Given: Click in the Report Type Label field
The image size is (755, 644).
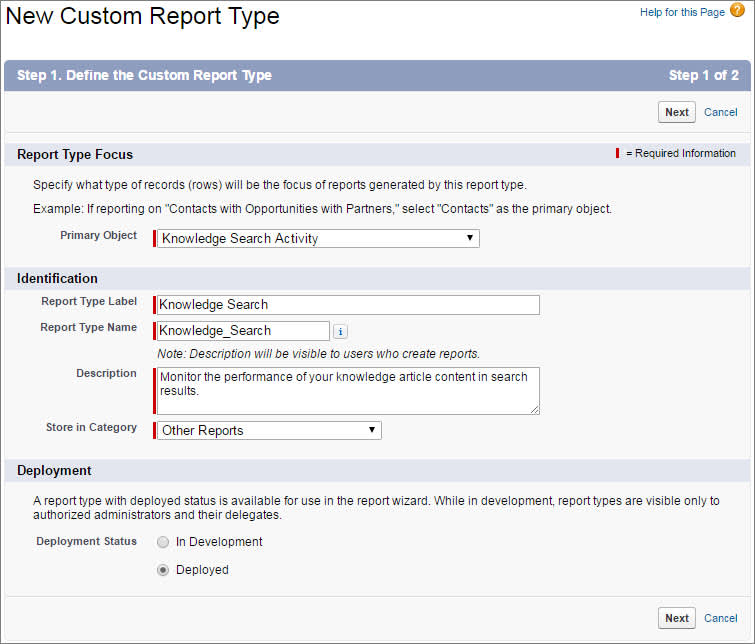Looking at the screenshot, I should click(x=348, y=305).
